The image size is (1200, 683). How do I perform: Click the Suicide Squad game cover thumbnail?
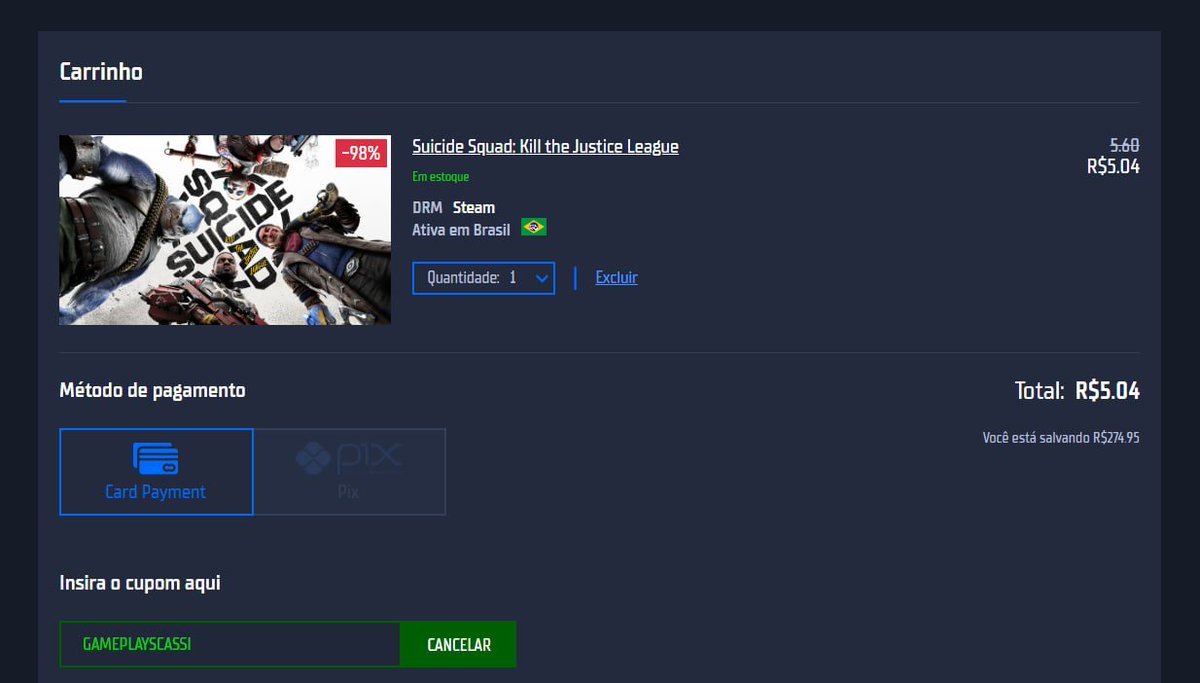pos(225,230)
